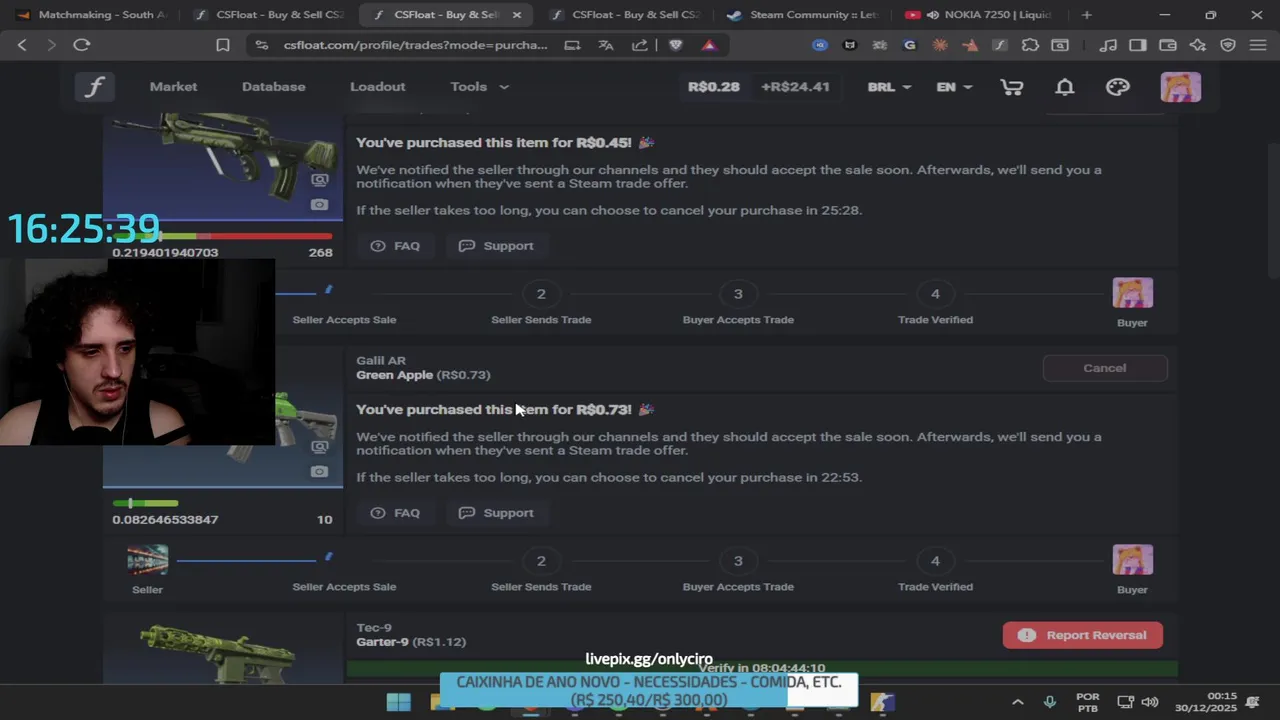The image size is (1280, 720).
Task: Open the shopping cart
Action: [x=1011, y=87]
